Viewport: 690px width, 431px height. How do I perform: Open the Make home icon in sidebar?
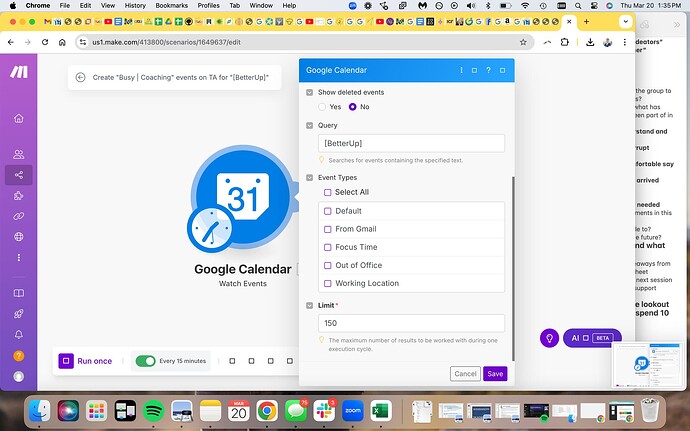[18, 118]
